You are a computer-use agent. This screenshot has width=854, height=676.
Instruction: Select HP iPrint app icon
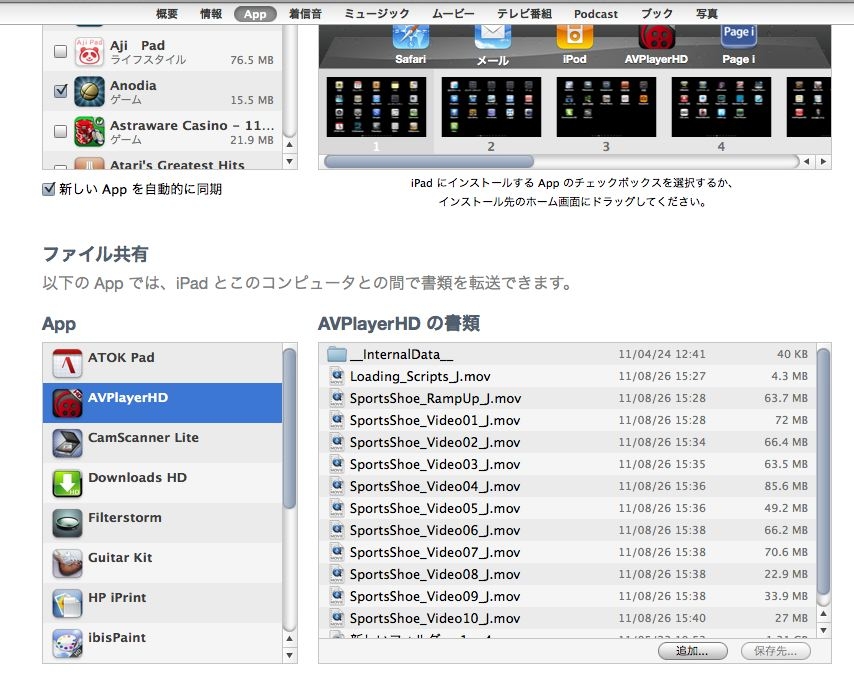pyautogui.click(x=68, y=604)
